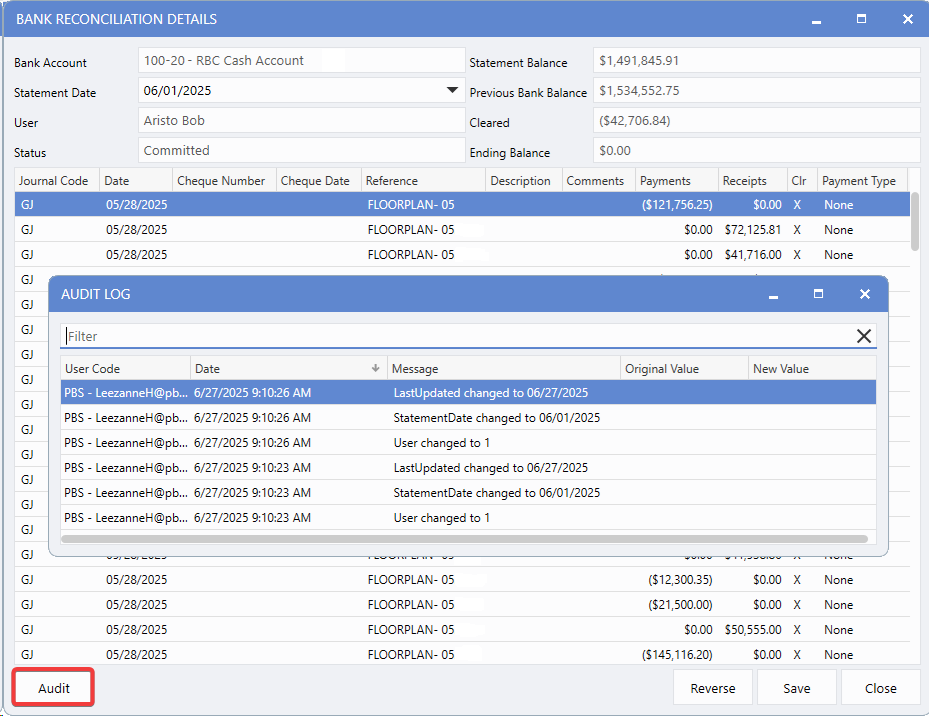Open the Statement Date dropdown

(451, 91)
